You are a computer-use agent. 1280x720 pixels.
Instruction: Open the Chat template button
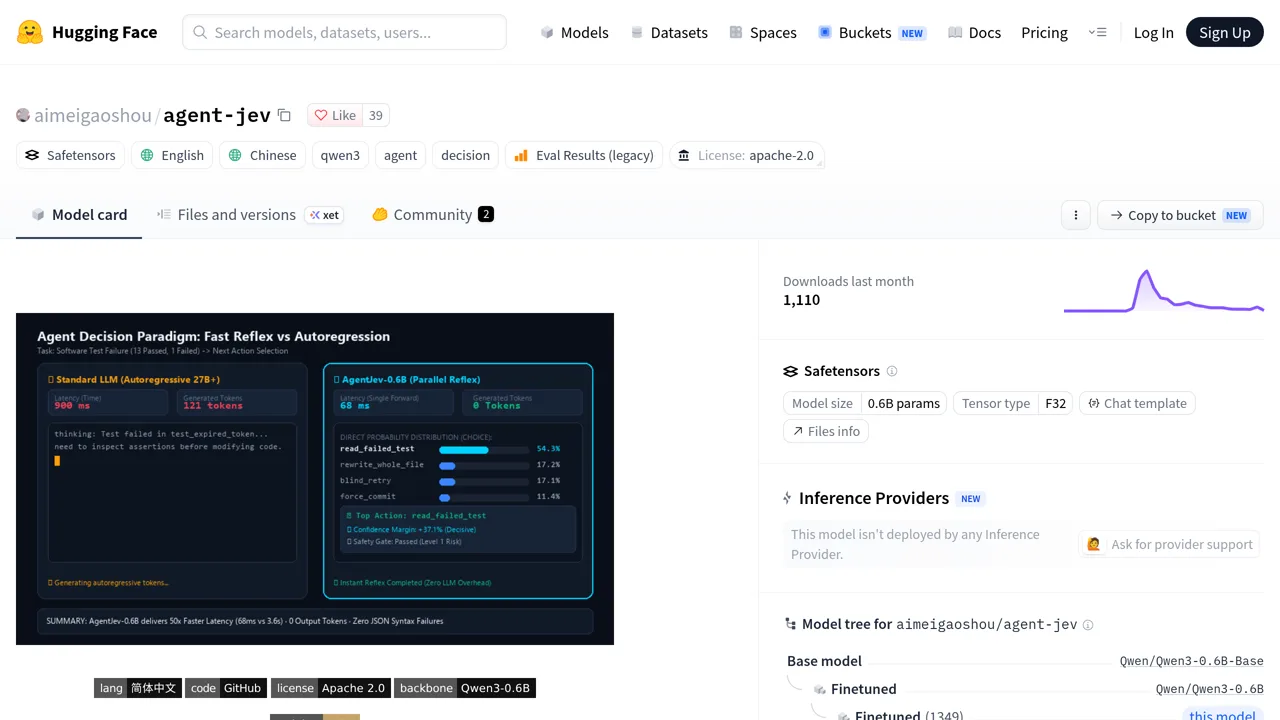point(1137,403)
